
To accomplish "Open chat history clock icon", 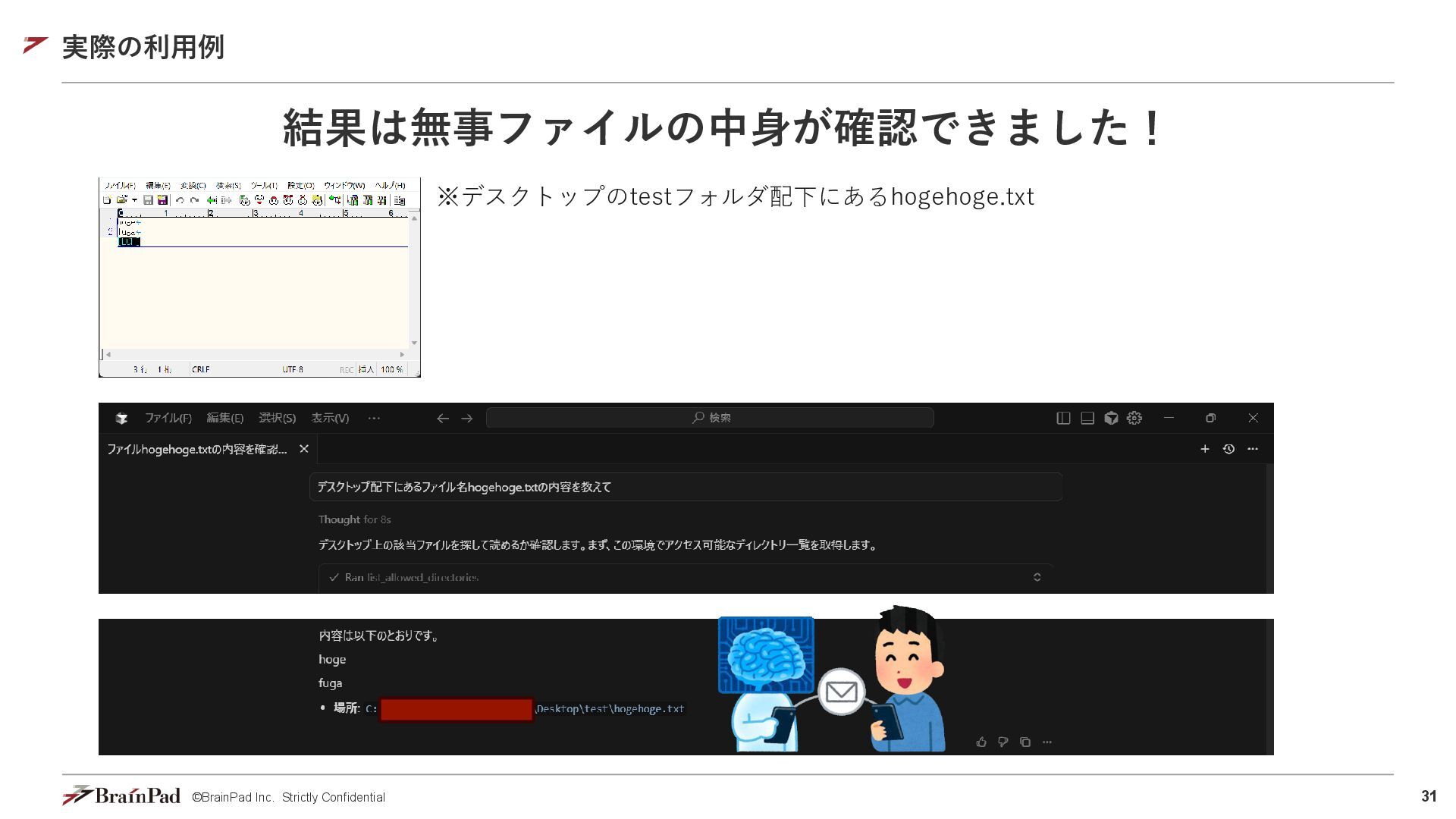I will (1228, 449).
